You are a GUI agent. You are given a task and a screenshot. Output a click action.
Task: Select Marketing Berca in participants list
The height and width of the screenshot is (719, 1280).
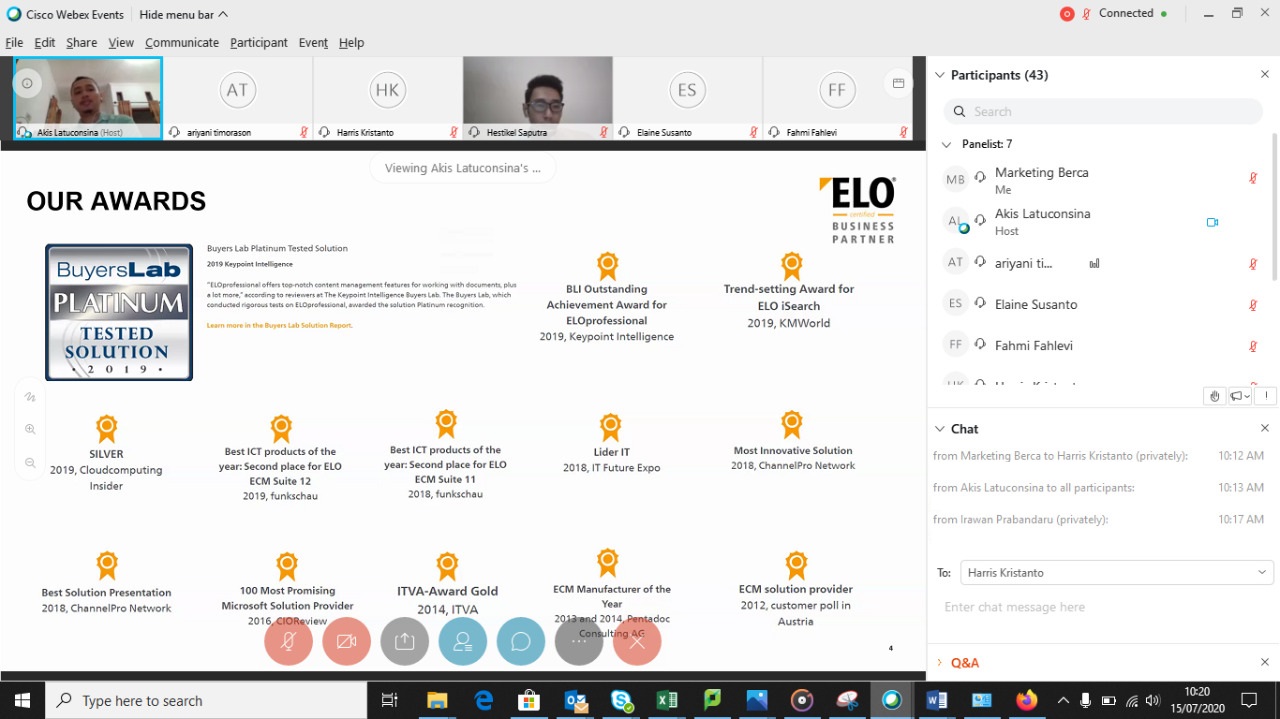click(1102, 180)
